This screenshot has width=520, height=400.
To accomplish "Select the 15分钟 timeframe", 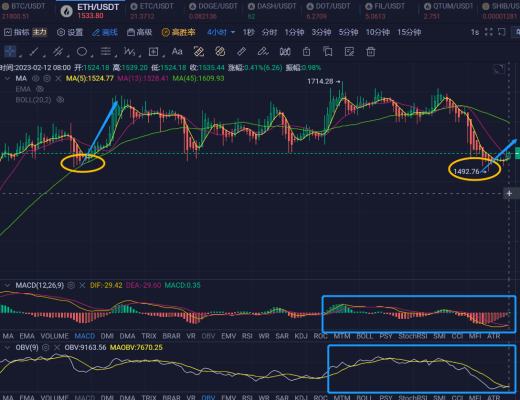I will click(x=409, y=32).
